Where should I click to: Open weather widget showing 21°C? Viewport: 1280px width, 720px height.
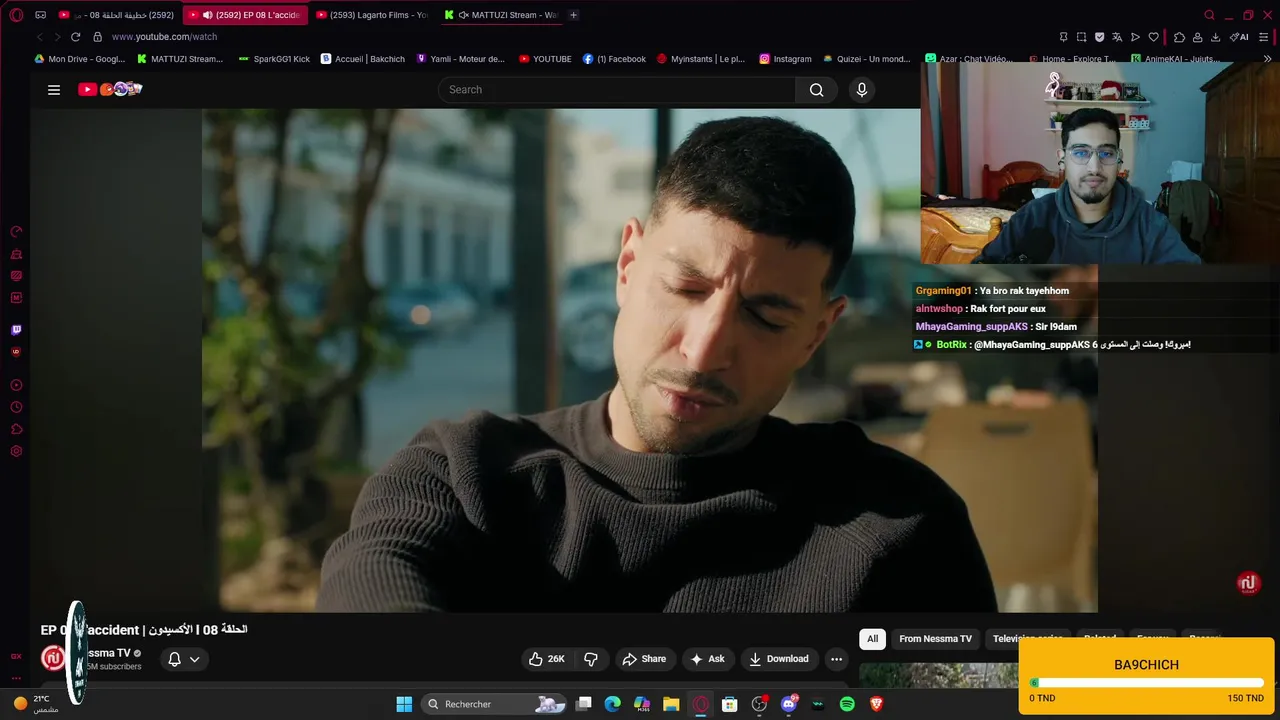click(x=35, y=704)
